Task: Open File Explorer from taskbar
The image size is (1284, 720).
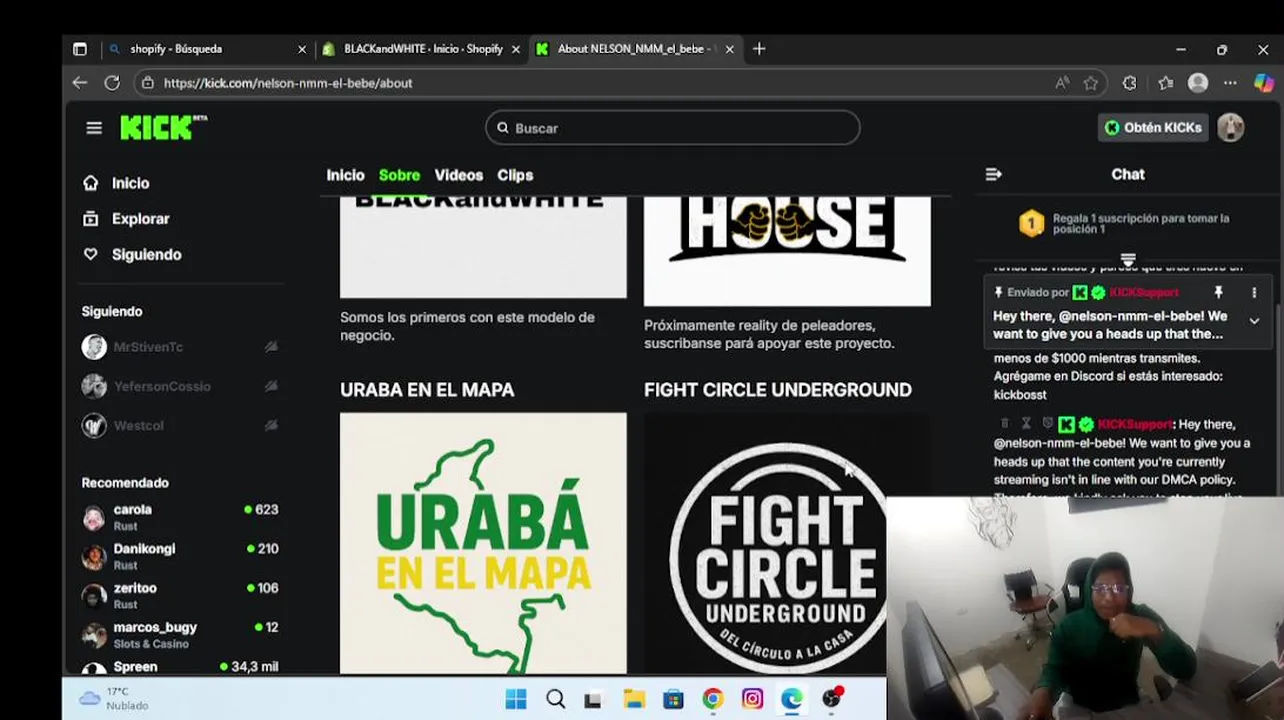Action: pyautogui.click(x=634, y=699)
